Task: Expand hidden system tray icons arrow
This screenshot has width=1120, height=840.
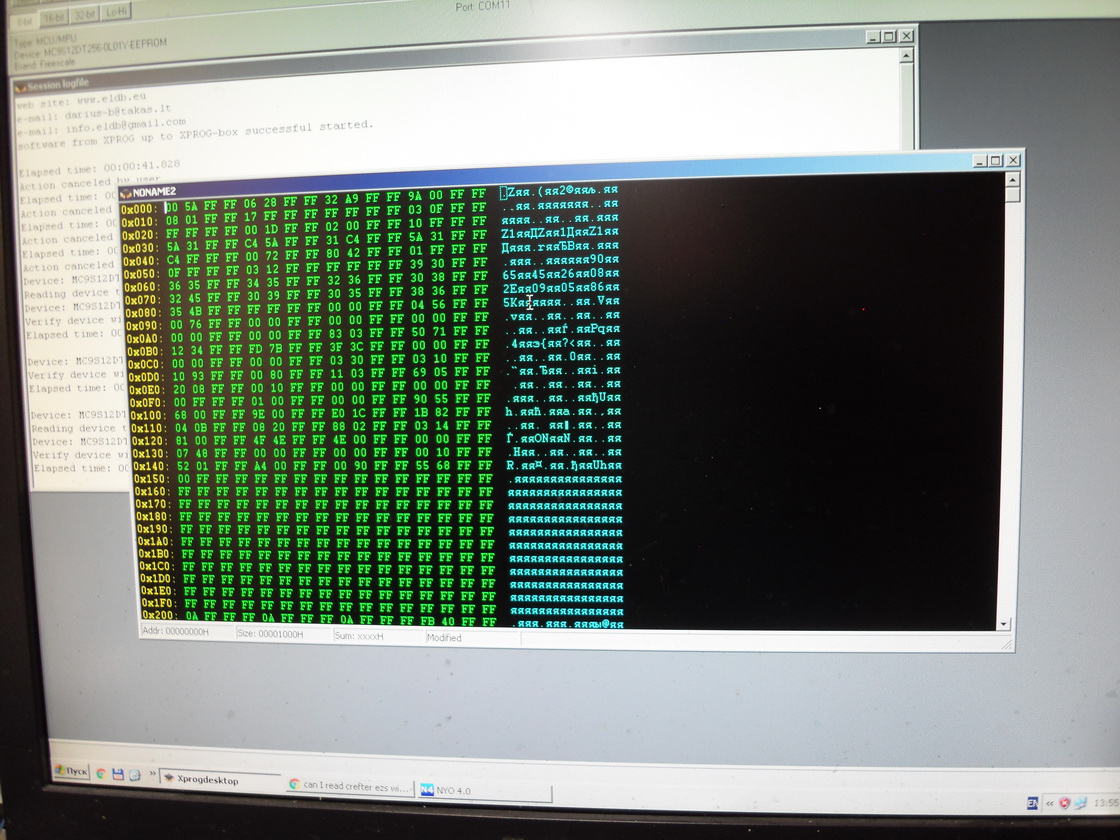Action: coord(1049,802)
